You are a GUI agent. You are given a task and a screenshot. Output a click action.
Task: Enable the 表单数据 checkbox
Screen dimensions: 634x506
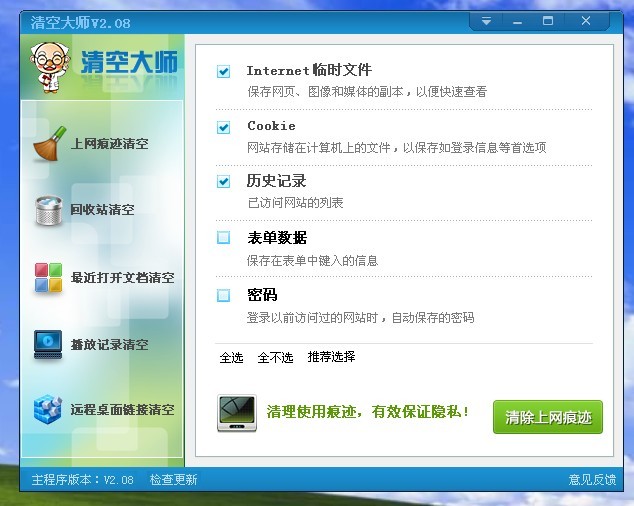(224, 238)
